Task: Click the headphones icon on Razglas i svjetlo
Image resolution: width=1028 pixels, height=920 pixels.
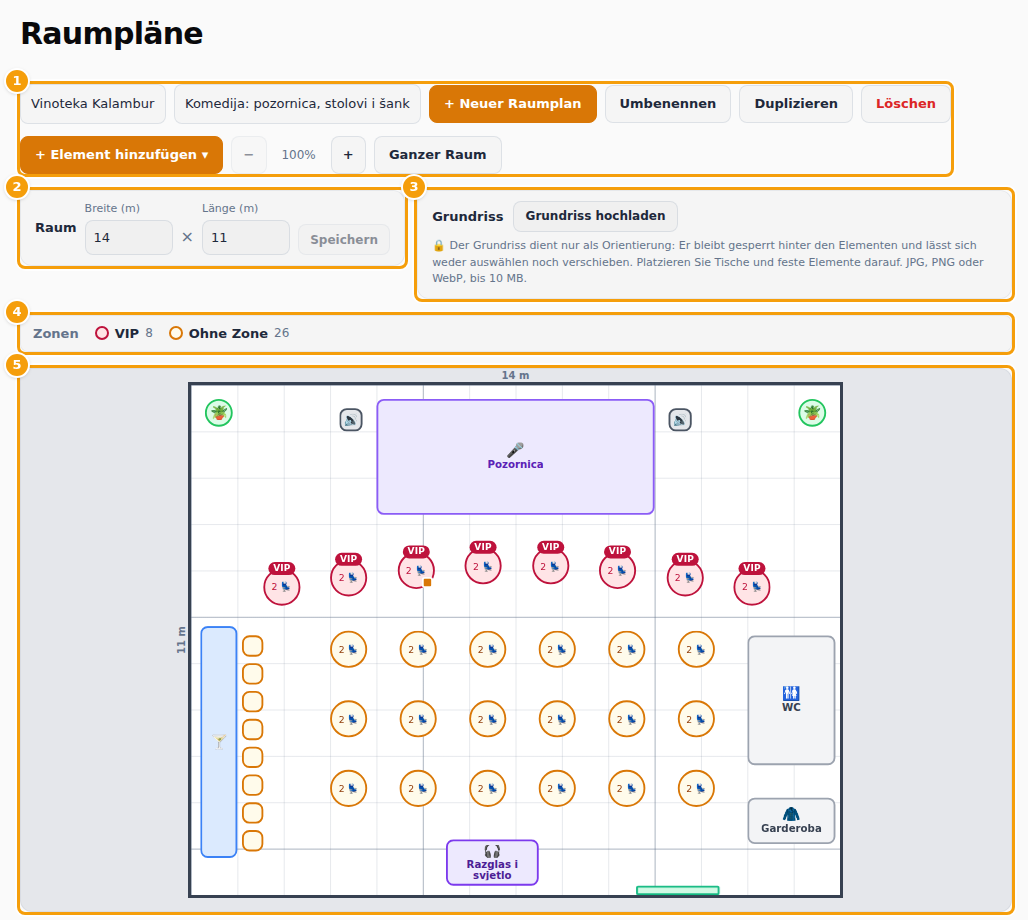Action: 492,851
